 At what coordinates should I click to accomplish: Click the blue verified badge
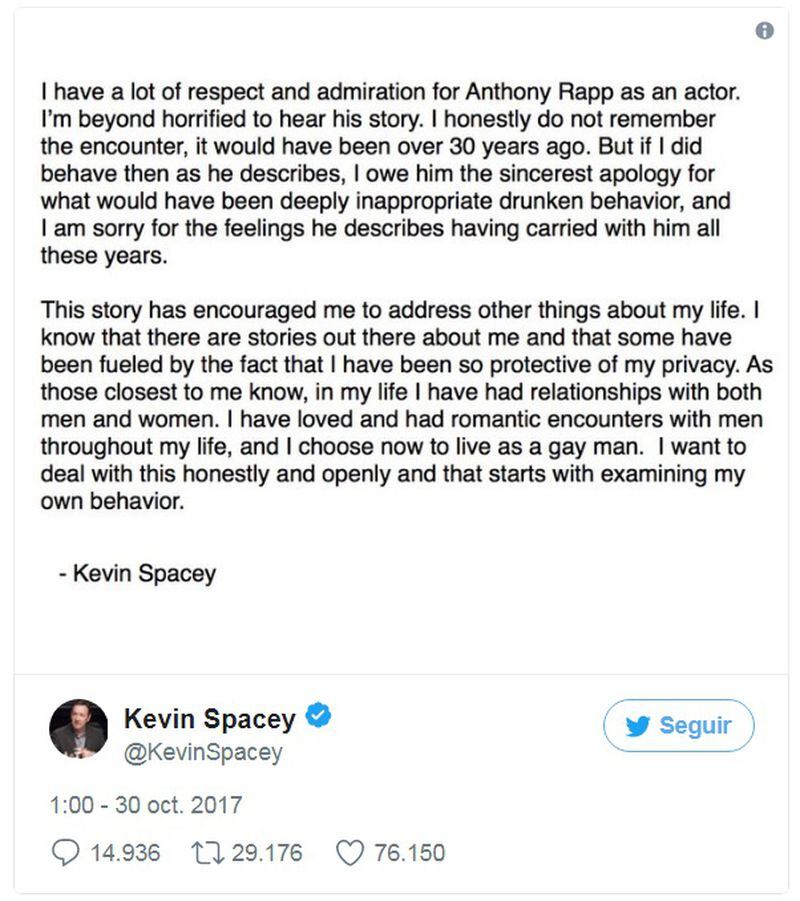pyautogui.click(x=318, y=716)
